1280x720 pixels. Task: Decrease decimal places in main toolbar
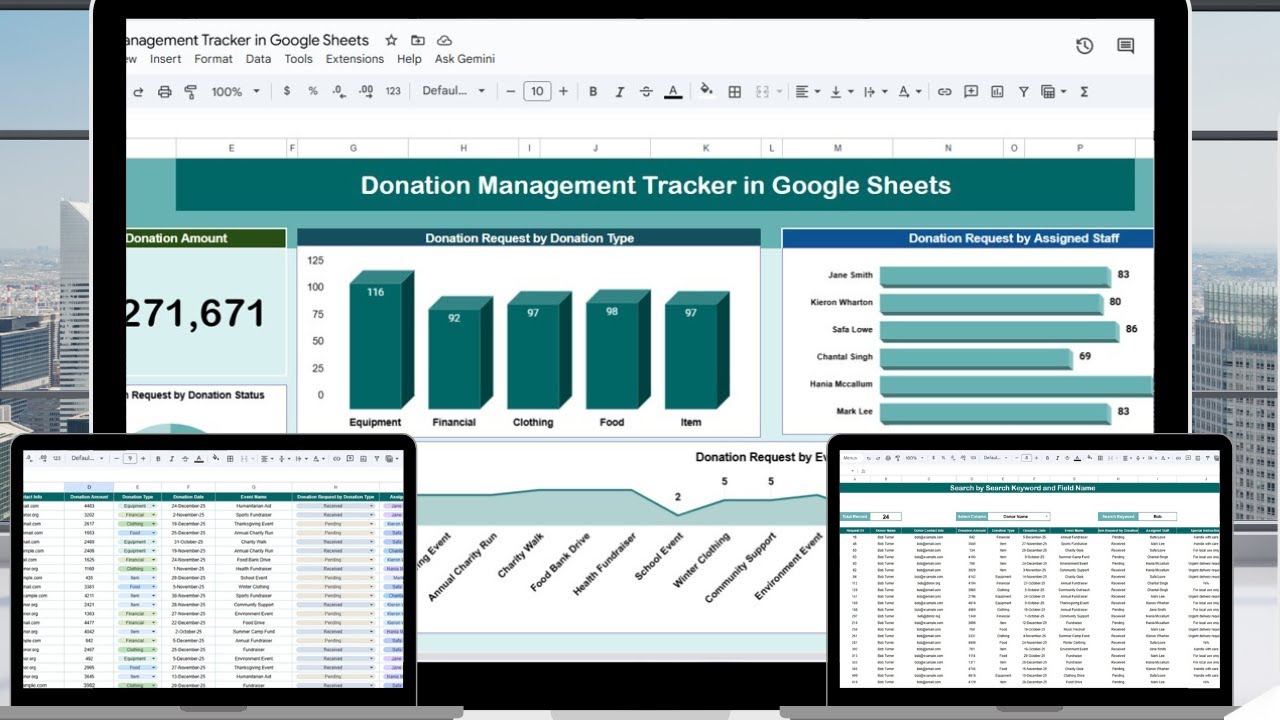tap(339, 91)
